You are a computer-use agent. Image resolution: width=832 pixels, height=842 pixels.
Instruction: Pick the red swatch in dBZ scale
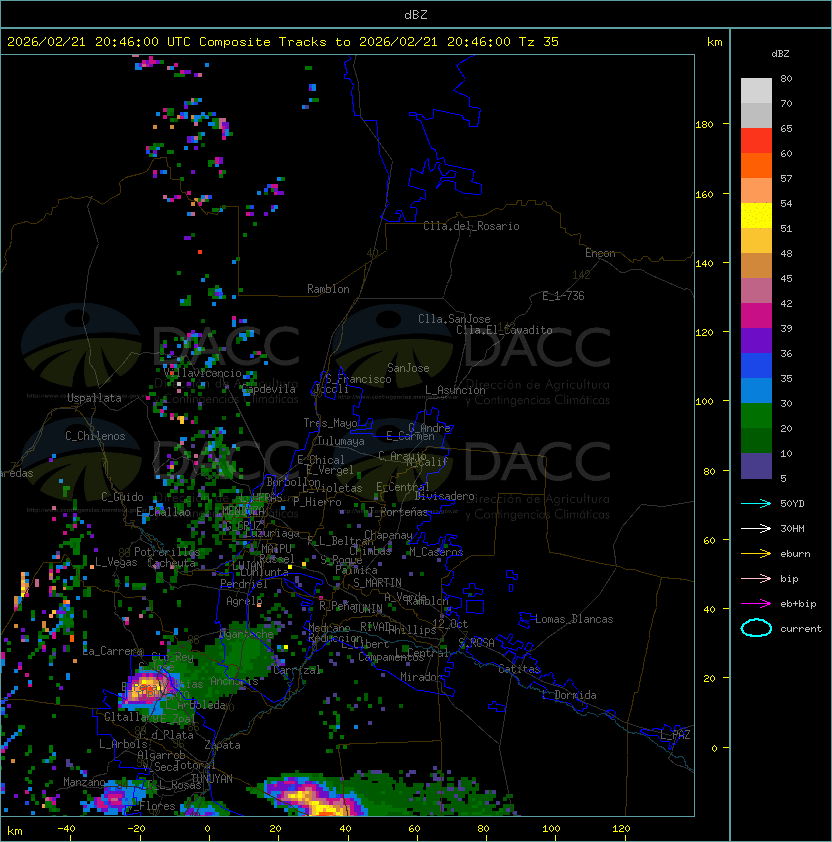pyautogui.click(x=756, y=141)
